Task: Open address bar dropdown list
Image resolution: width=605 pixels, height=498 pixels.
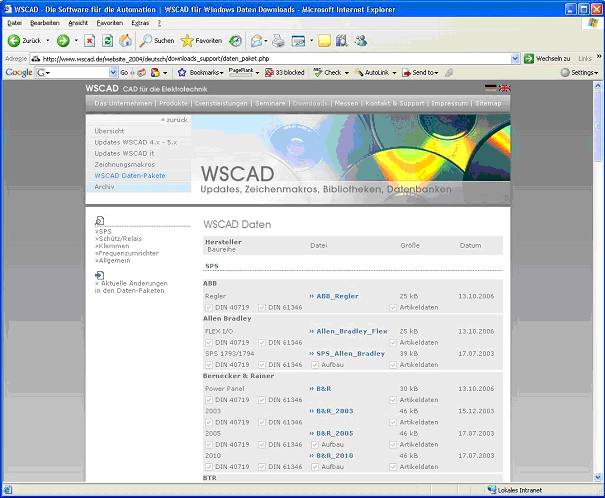Action: pyautogui.click(x=515, y=59)
